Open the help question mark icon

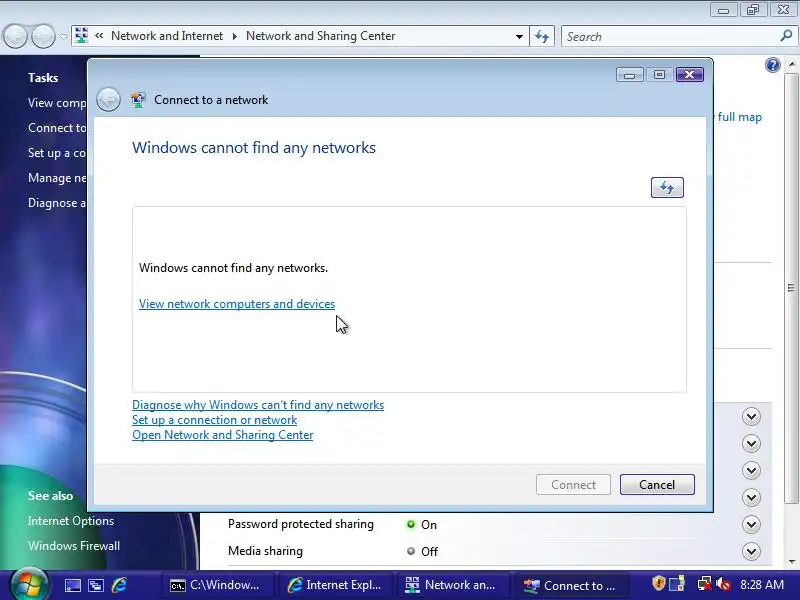click(772, 65)
